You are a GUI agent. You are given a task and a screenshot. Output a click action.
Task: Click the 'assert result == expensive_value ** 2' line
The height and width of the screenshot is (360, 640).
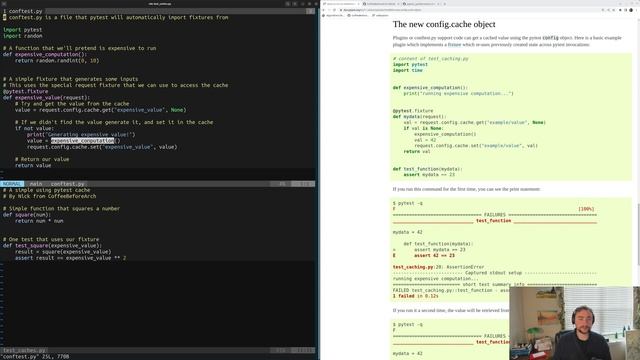click(71, 258)
